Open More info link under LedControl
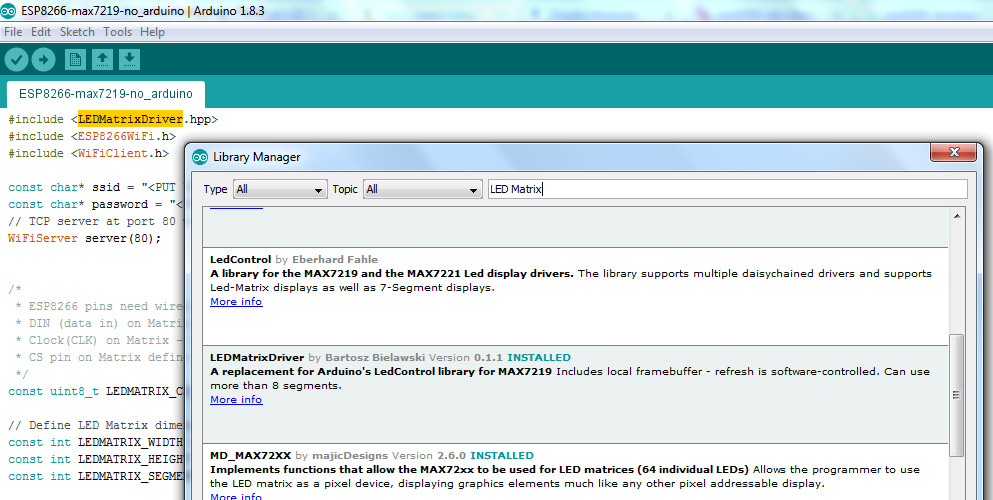Viewport: 993px width, 500px height. coord(236,301)
